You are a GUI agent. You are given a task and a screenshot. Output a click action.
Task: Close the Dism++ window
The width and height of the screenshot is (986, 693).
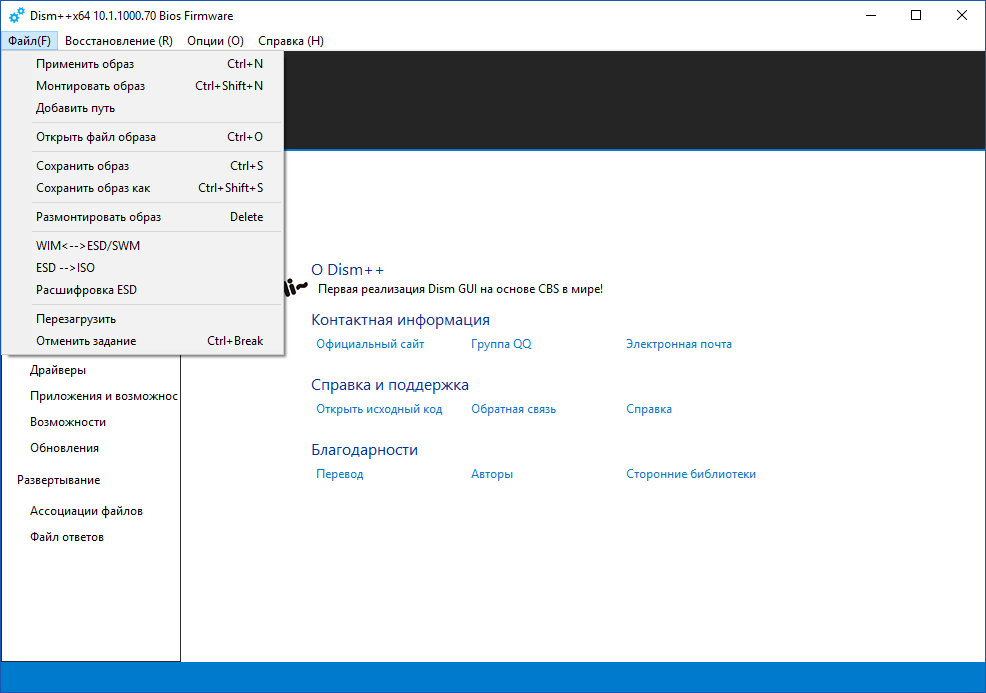point(961,15)
